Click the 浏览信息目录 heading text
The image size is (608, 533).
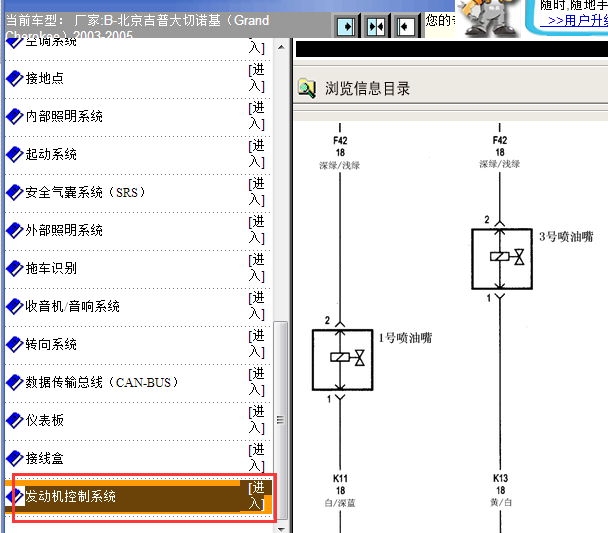pyautogui.click(x=367, y=89)
